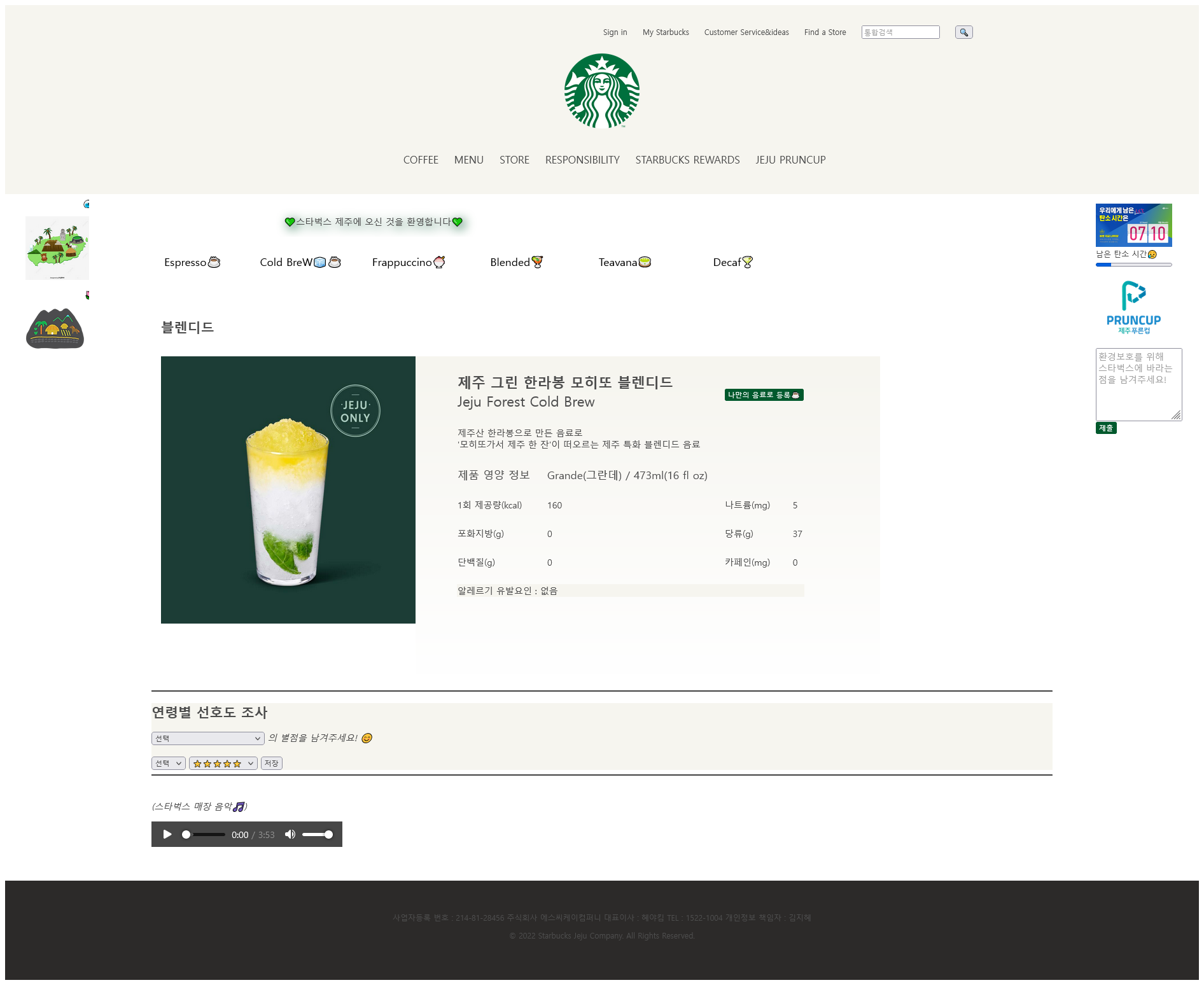This screenshot has width=1204, height=985.
Task: Click the PRUNCUP logo
Action: (1133, 307)
